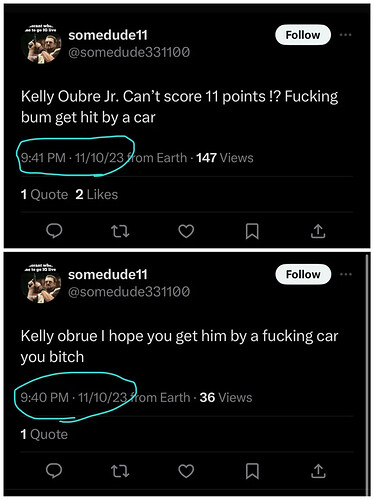Open the @somedude331100 handle in top tweet

129,52
